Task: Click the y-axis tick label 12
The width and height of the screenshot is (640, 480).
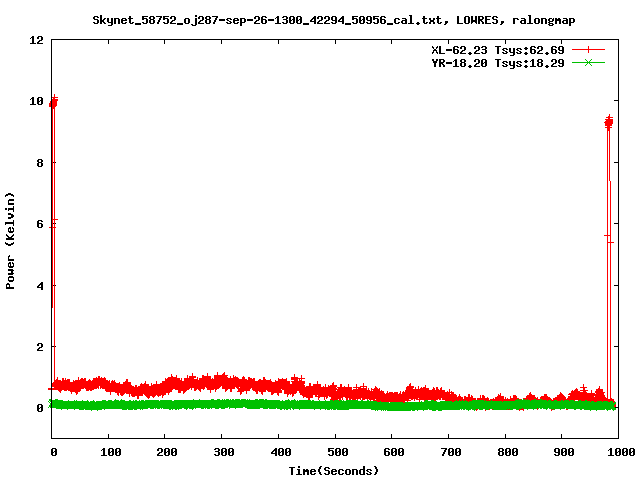Action: pyautogui.click(x=36, y=40)
